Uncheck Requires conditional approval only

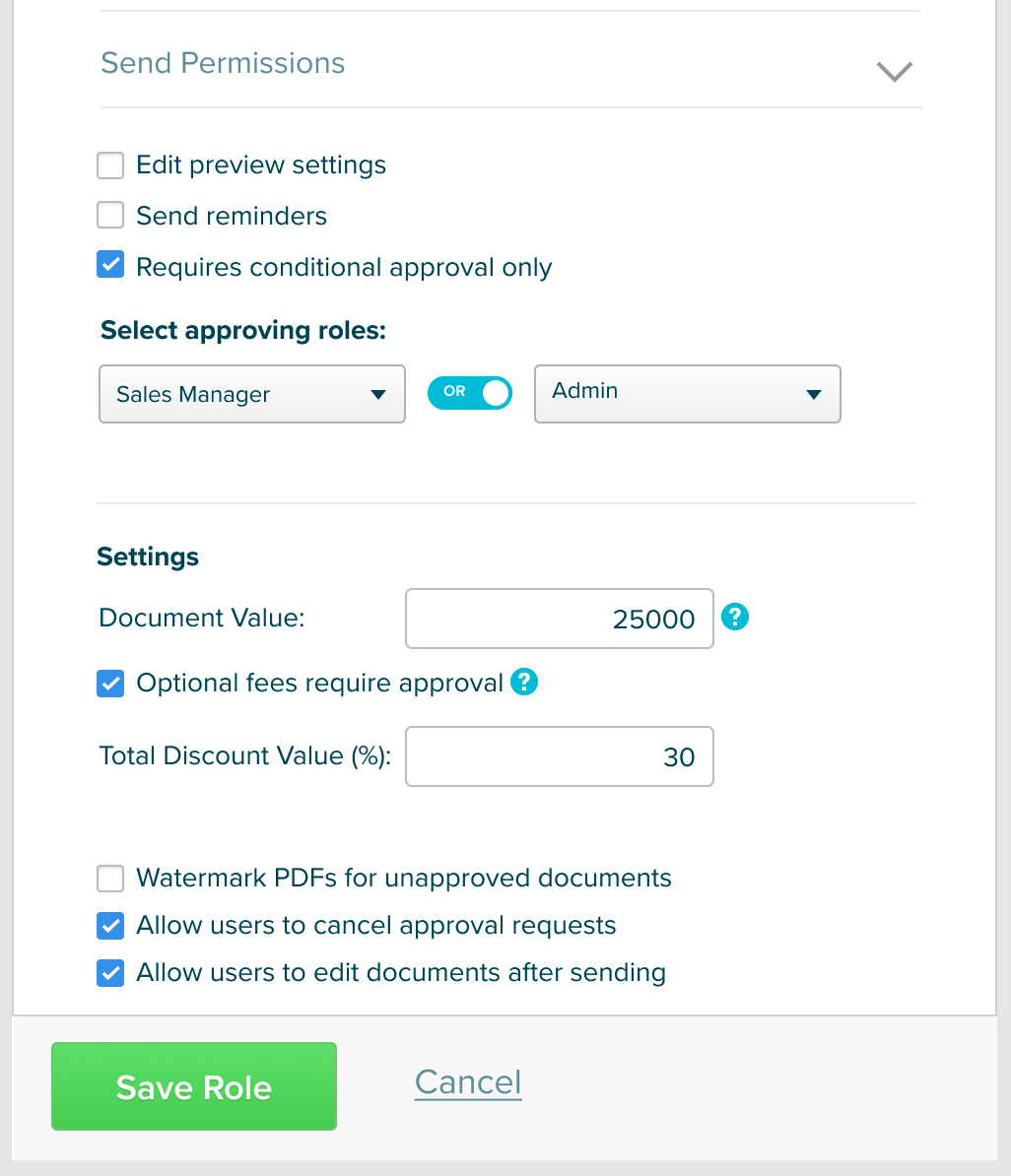[110, 265]
